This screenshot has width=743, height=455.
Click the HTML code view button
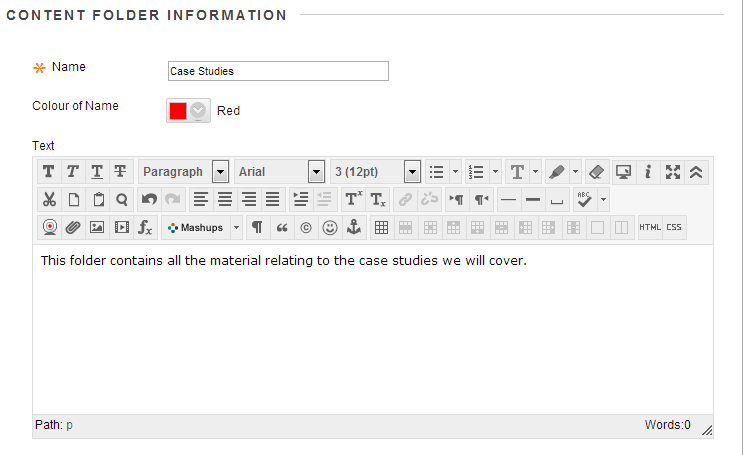coord(650,227)
